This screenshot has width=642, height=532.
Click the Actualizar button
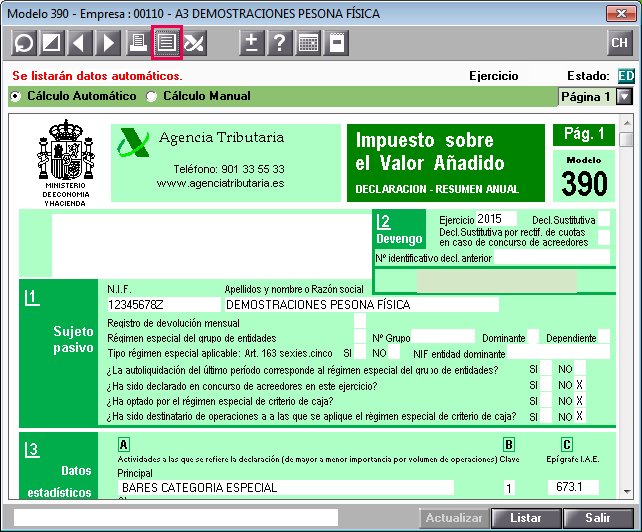[454, 518]
